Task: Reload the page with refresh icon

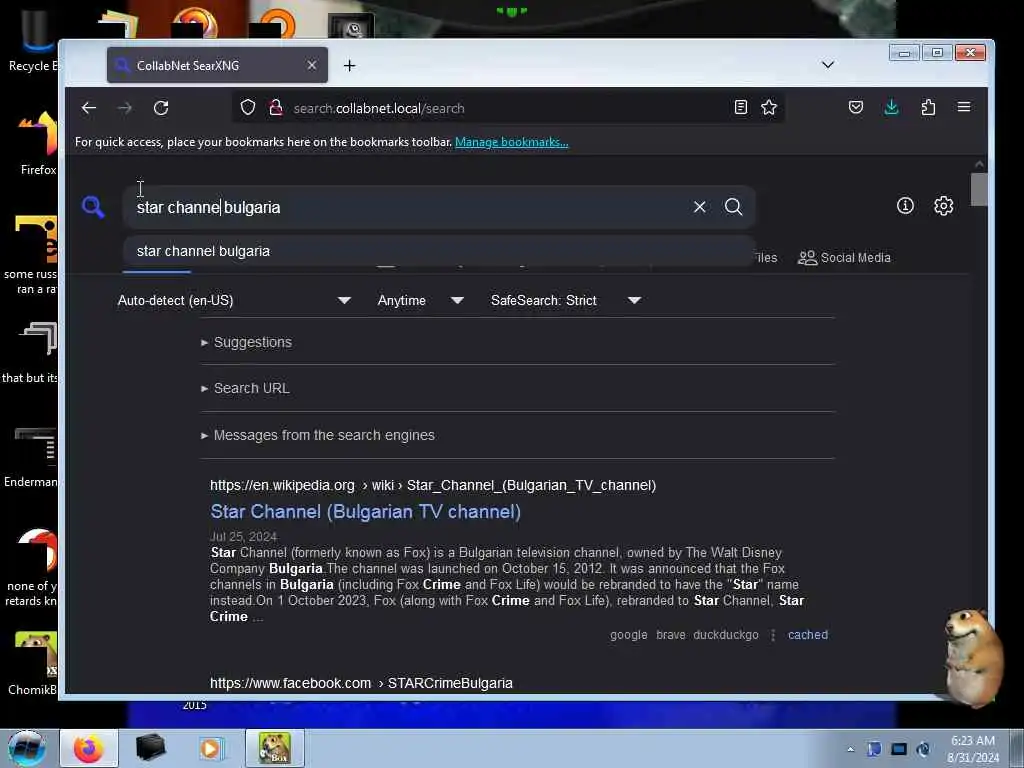Action: pyautogui.click(x=161, y=108)
